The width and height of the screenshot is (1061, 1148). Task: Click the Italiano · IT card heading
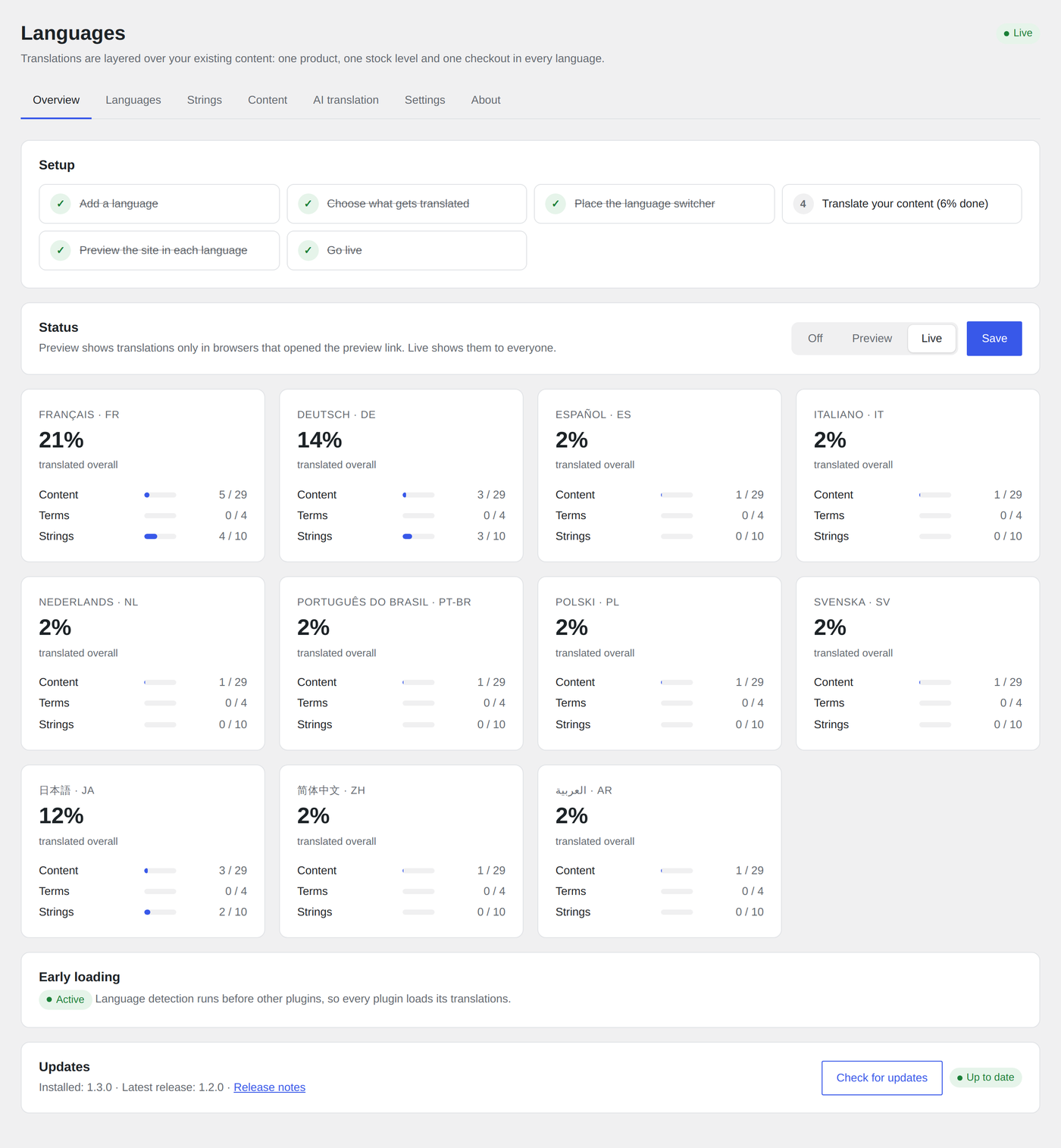tap(849, 414)
